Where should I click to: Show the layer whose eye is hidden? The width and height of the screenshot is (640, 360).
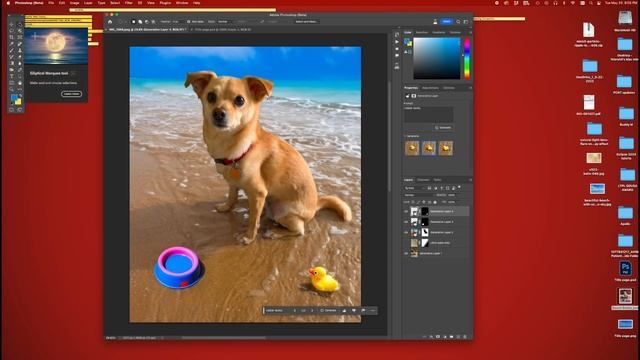click(x=406, y=243)
